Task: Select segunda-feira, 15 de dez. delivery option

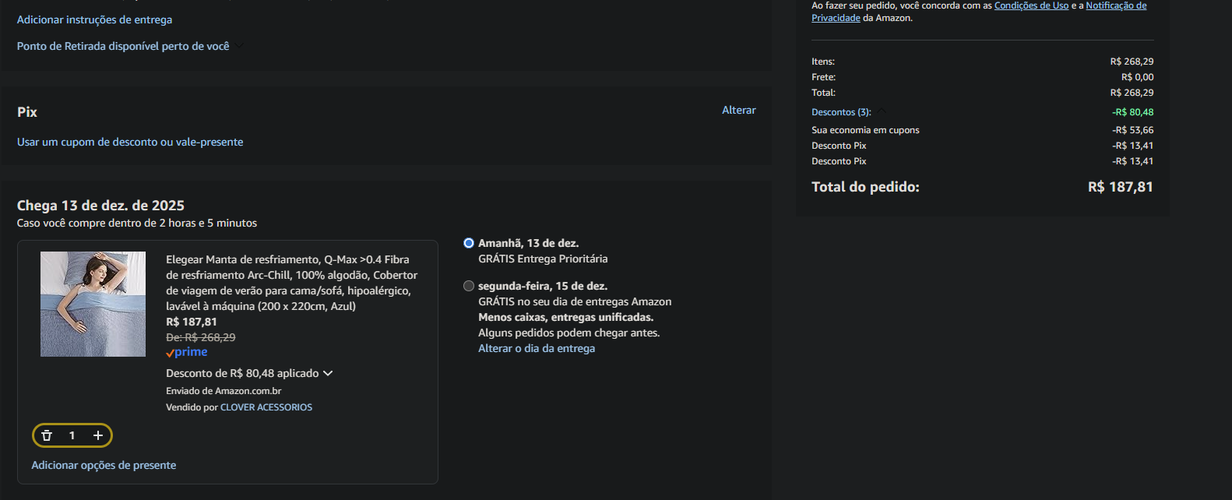Action: pyautogui.click(x=469, y=286)
